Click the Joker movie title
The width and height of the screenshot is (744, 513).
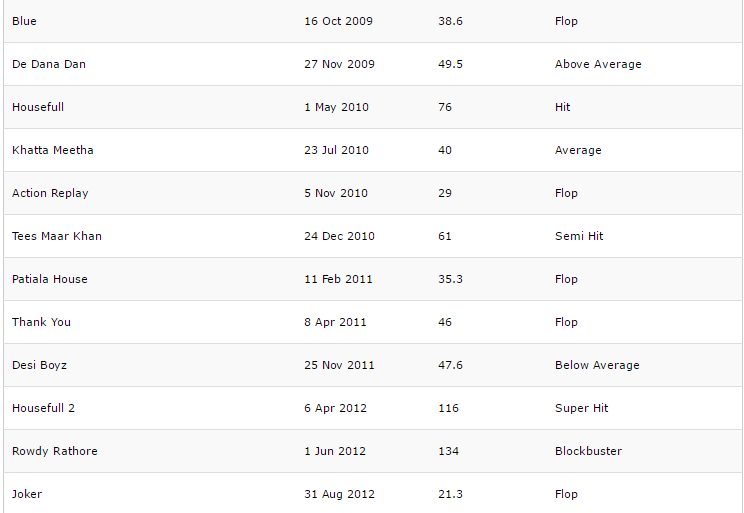point(27,494)
